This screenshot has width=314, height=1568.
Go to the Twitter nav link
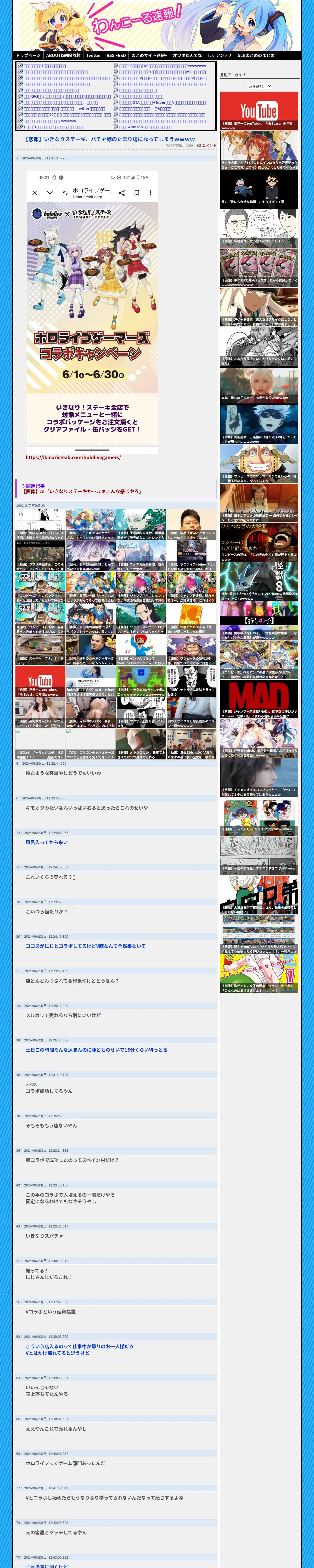[93, 55]
